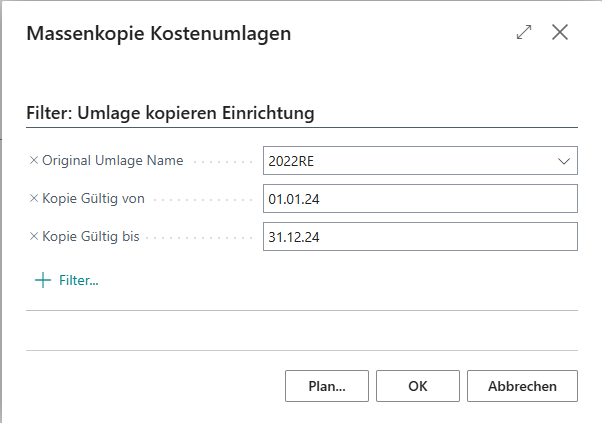This screenshot has width=602, height=423.
Task: Click the 2022RE value in the combo box
Action: (291, 161)
